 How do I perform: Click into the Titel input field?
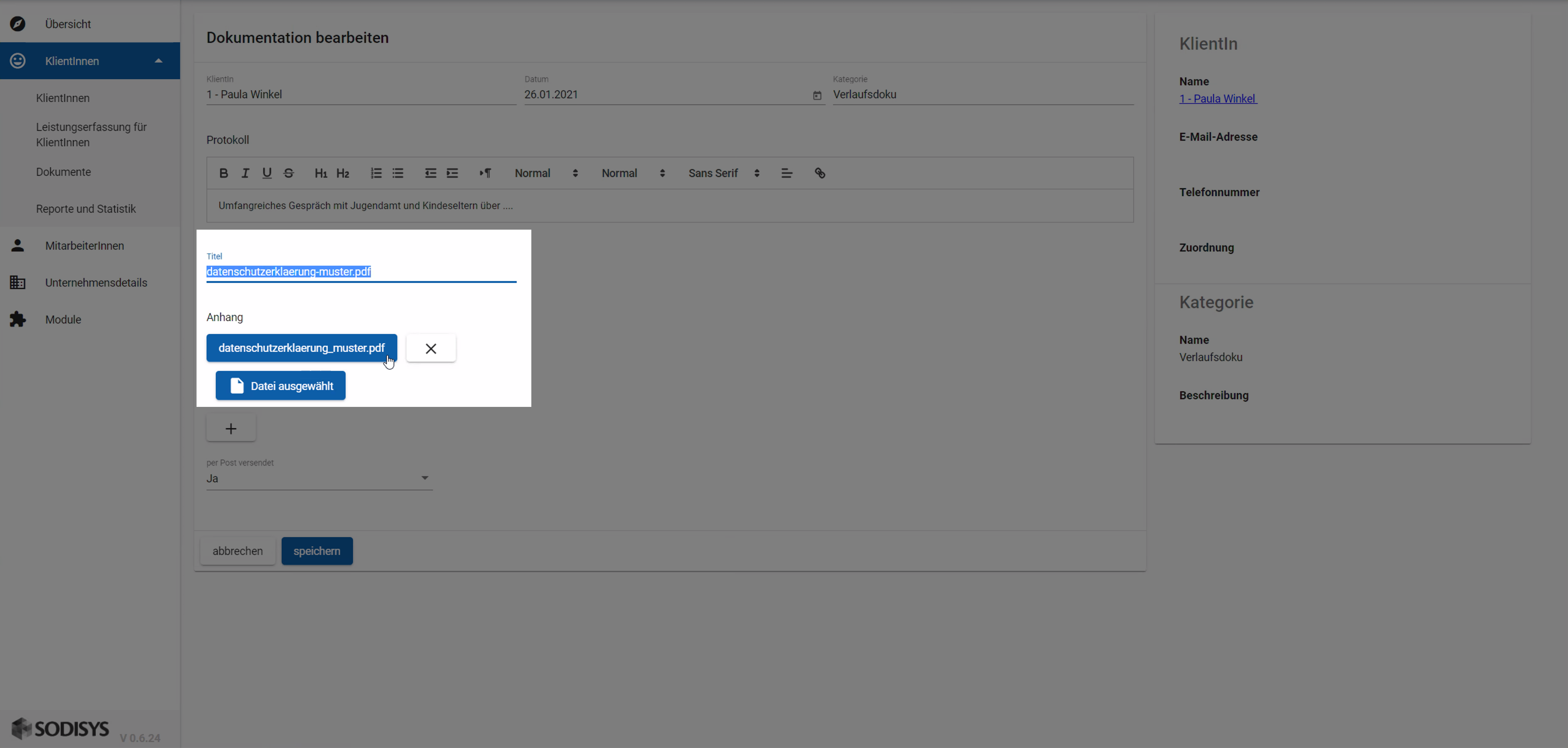click(x=361, y=272)
